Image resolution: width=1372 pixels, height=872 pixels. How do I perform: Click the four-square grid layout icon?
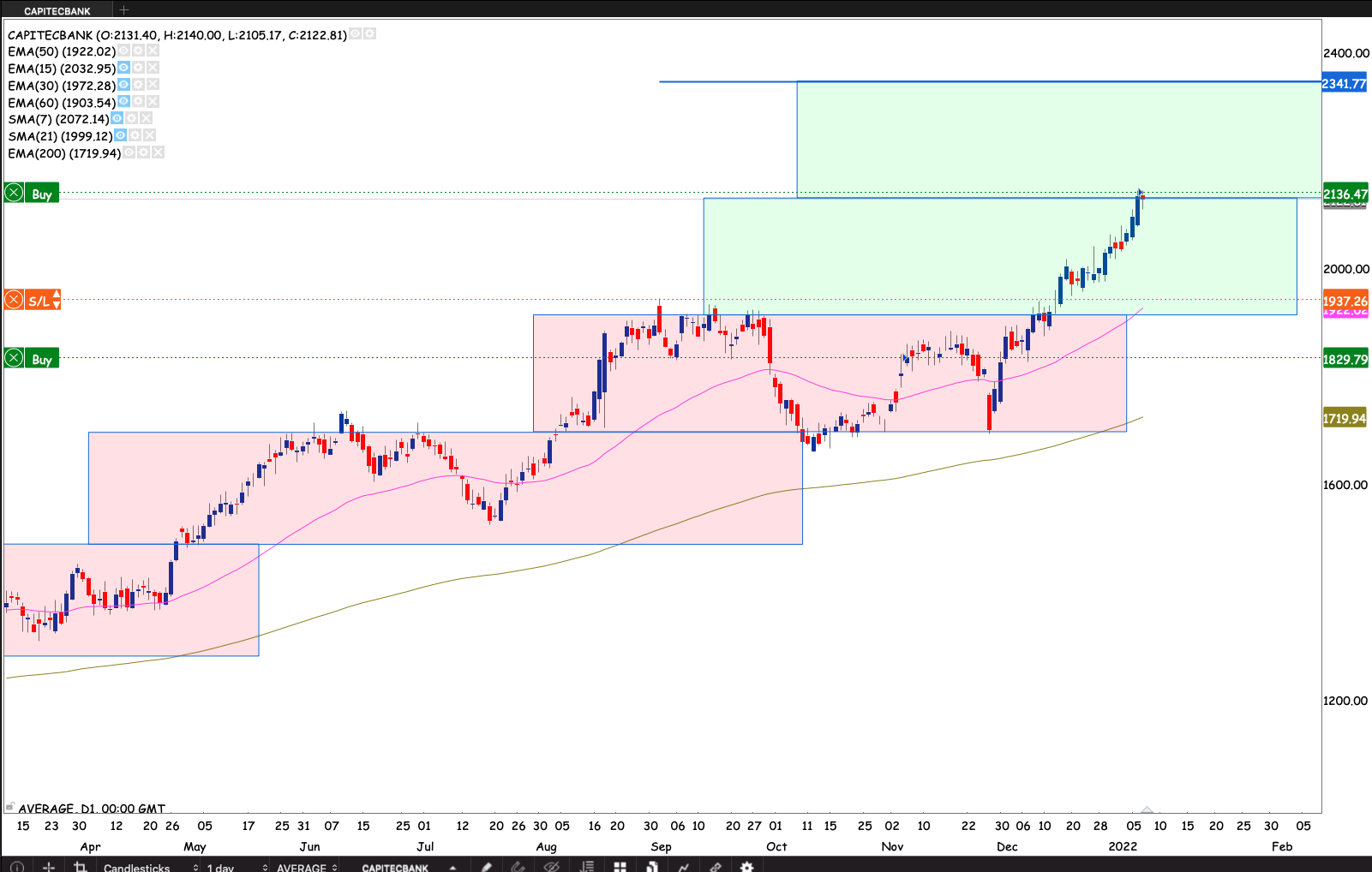coord(620,867)
